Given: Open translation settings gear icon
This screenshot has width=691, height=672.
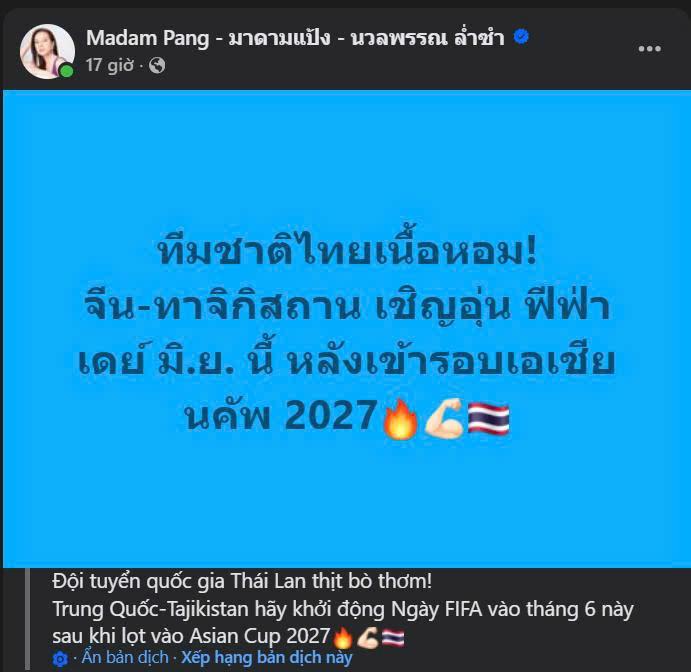Looking at the screenshot, I should tap(60, 659).
